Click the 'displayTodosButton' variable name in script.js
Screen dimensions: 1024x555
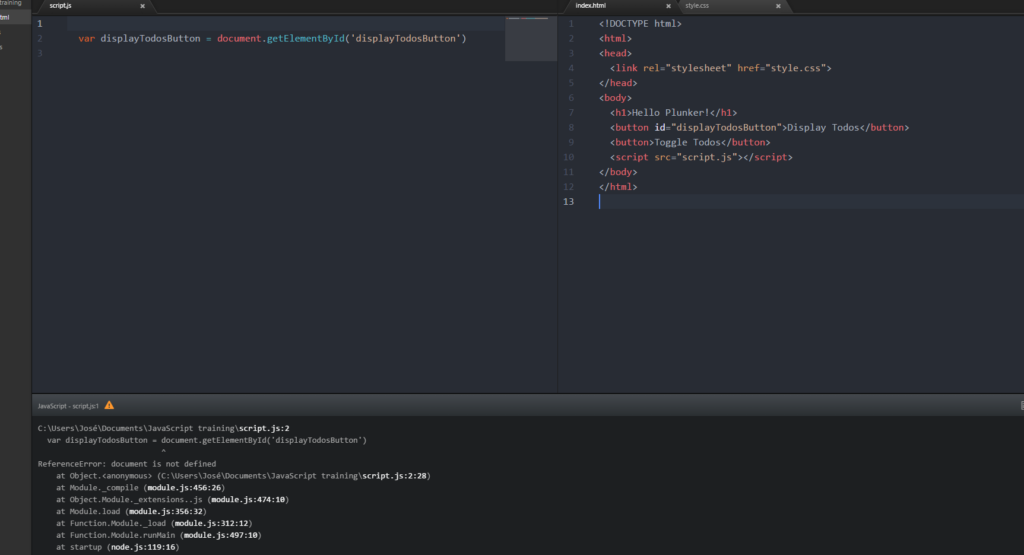[x=150, y=39]
